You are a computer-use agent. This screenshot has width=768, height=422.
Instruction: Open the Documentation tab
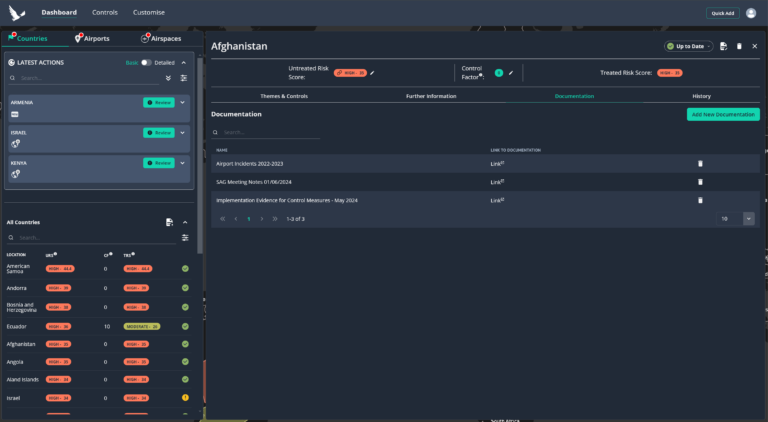pos(574,96)
